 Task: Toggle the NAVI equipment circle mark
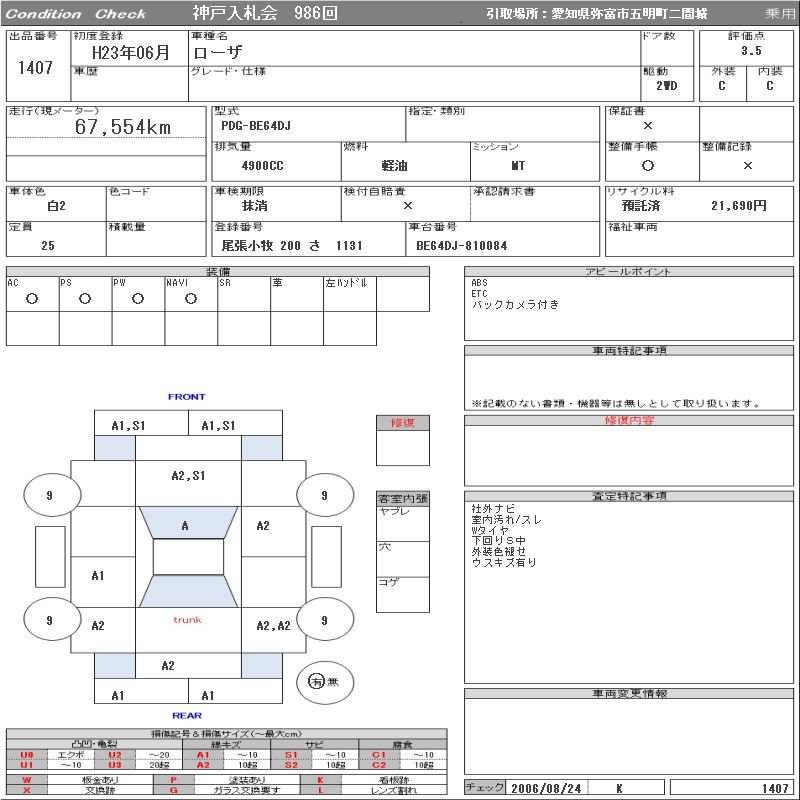191,298
